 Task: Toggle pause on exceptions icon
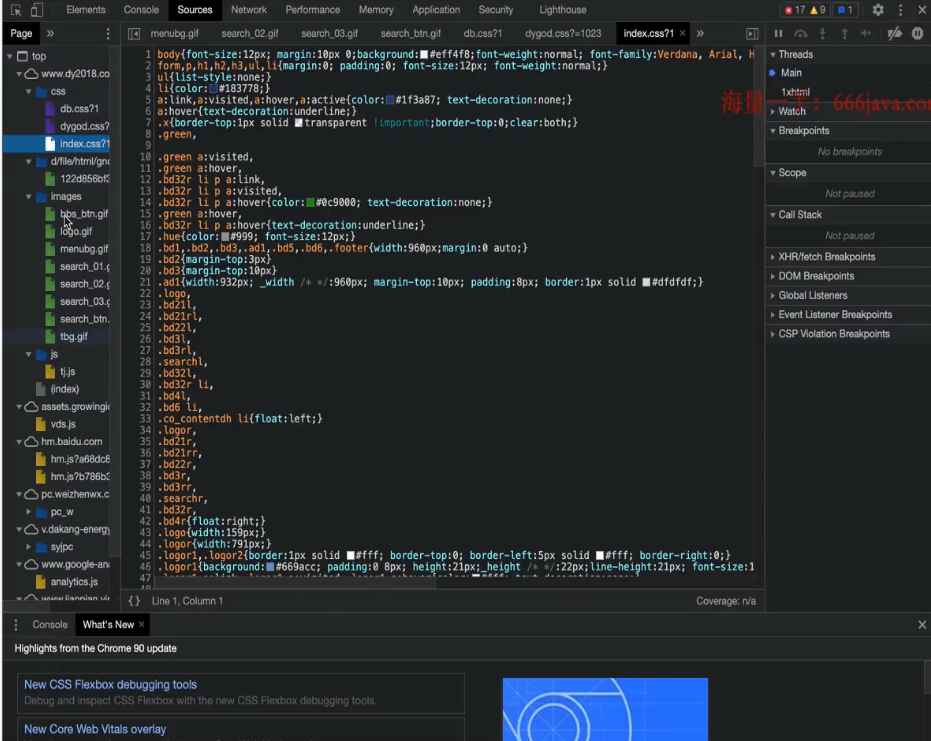[917, 34]
